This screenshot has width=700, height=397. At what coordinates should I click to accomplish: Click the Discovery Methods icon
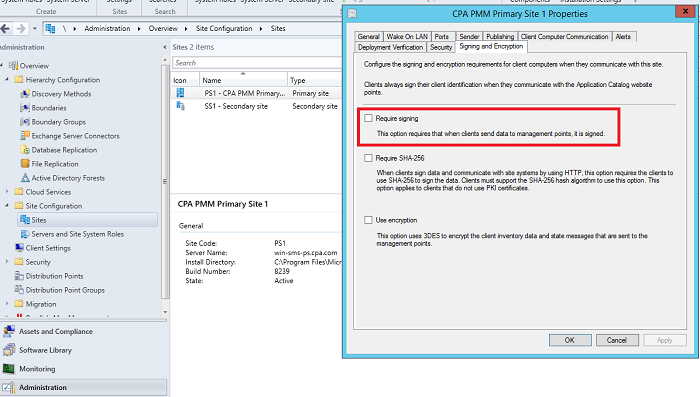[x=25, y=94]
